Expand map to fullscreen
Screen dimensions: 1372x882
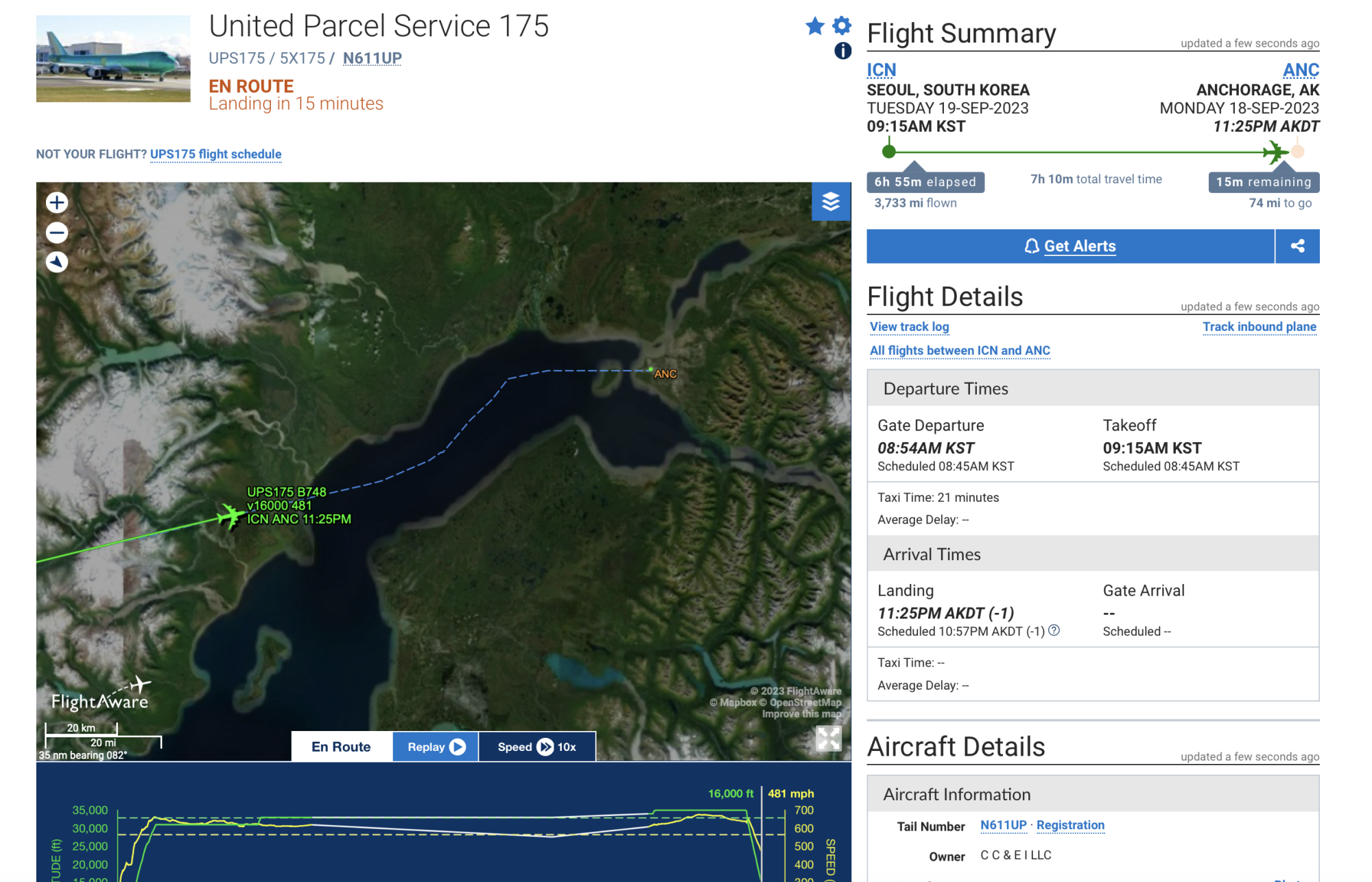(829, 739)
